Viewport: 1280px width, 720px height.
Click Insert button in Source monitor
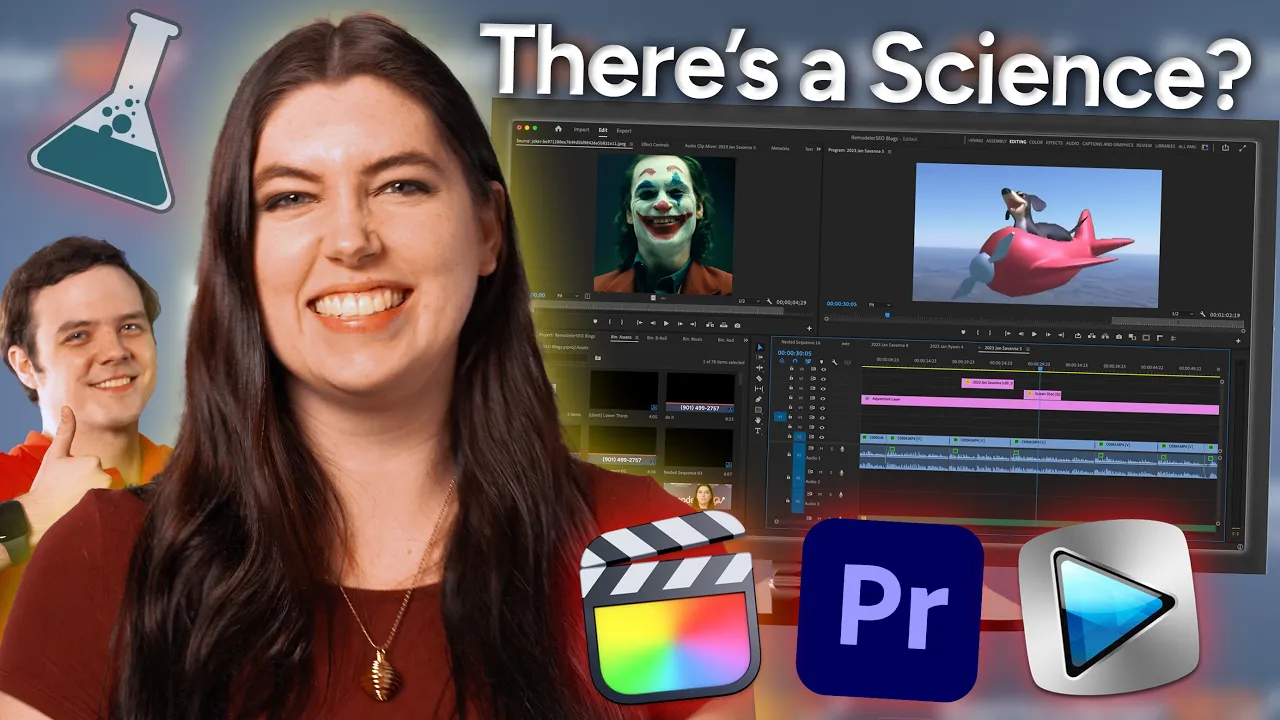click(x=710, y=325)
